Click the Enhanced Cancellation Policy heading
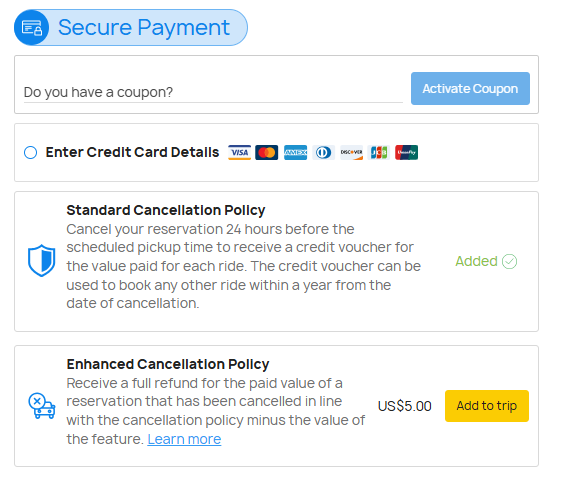This screenshot has height=478, width=562. (x=168, y=364)
